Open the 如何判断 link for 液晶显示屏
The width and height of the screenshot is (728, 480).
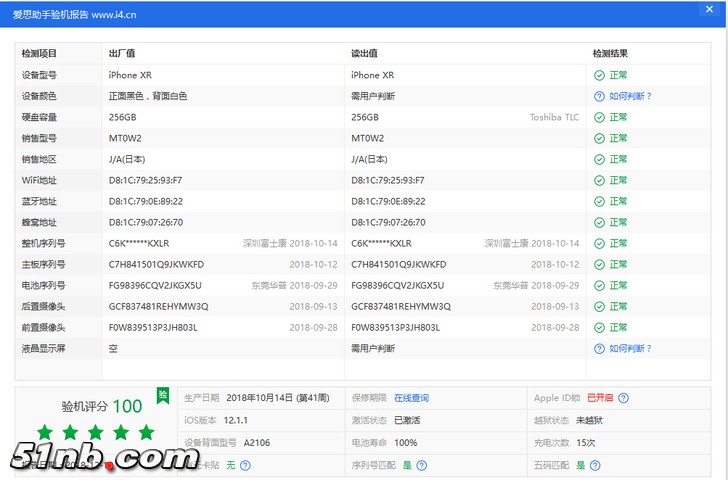click(630, 348)
